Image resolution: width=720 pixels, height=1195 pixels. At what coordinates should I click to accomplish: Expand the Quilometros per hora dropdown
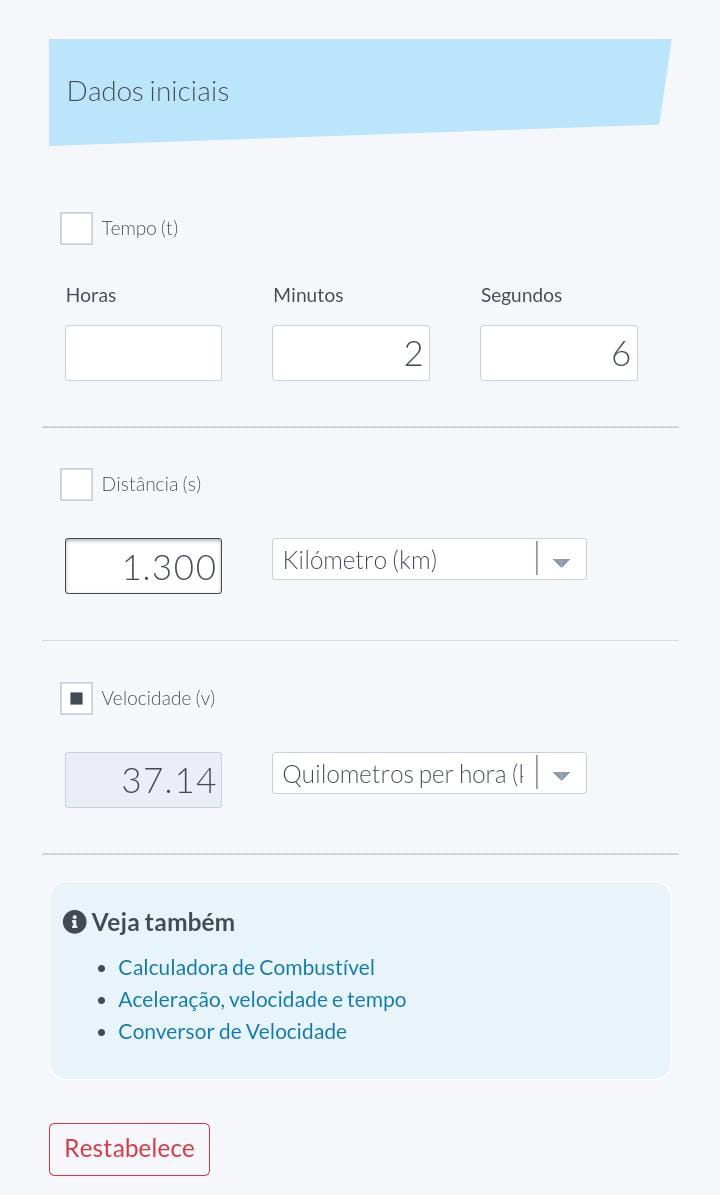pos(429,774)
